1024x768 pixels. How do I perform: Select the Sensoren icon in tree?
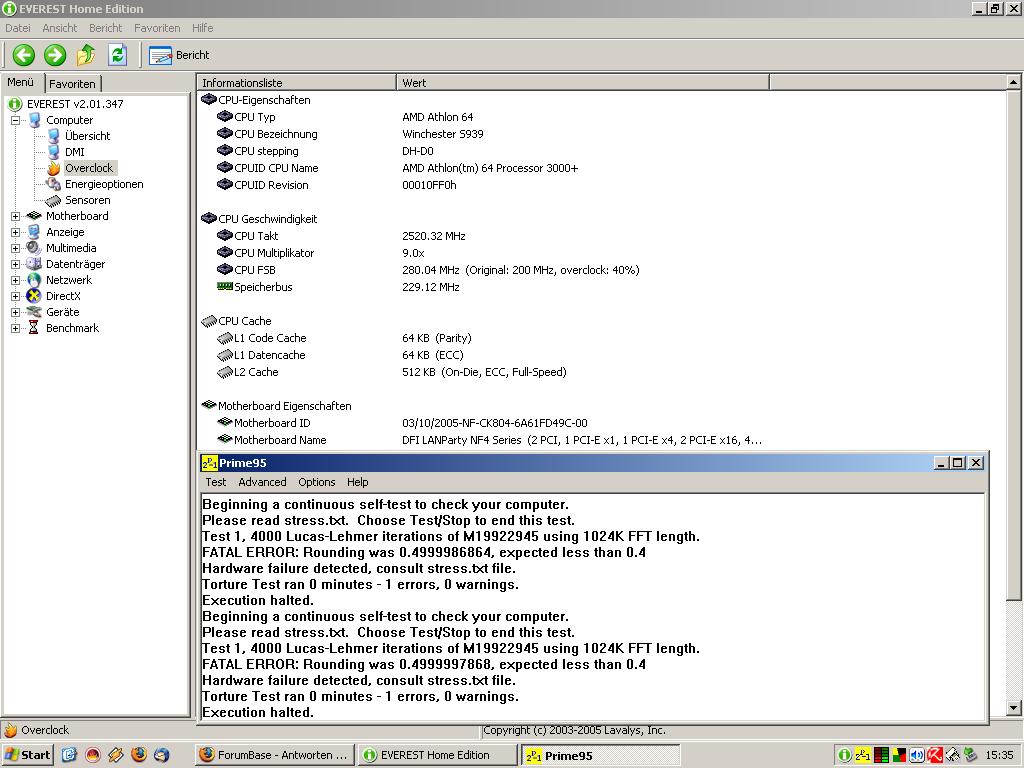click(x=54, y=200)
